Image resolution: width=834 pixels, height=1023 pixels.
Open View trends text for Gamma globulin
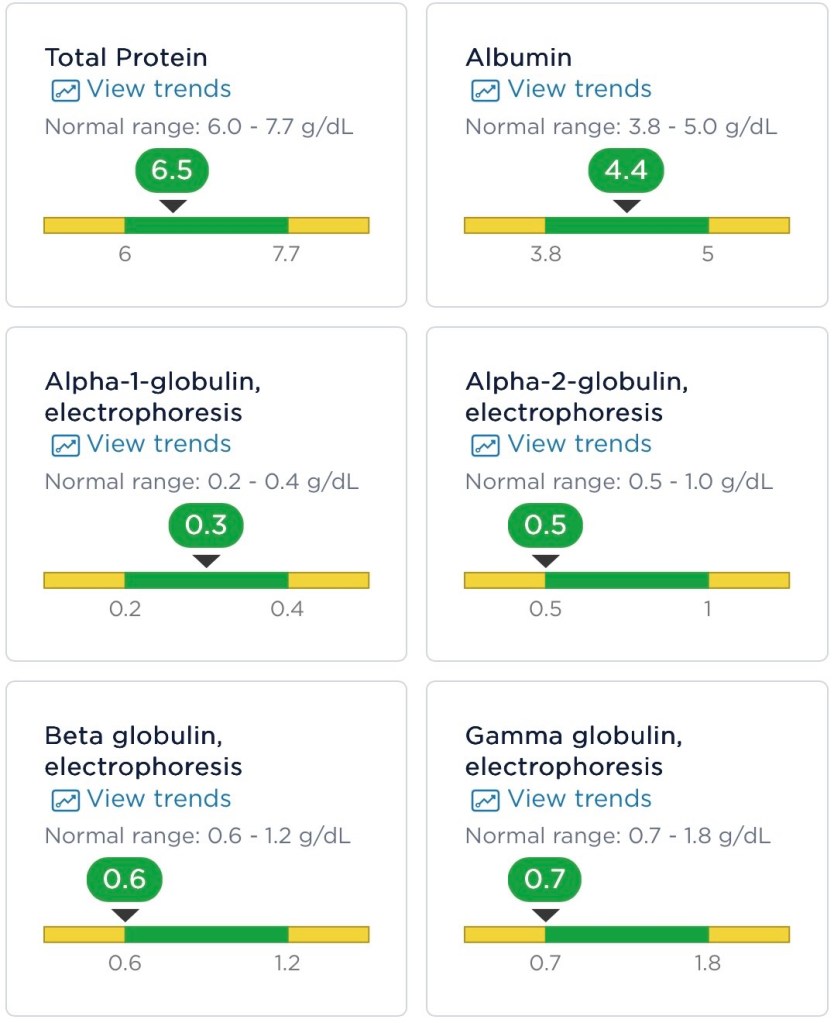click(x=579, y=799)
